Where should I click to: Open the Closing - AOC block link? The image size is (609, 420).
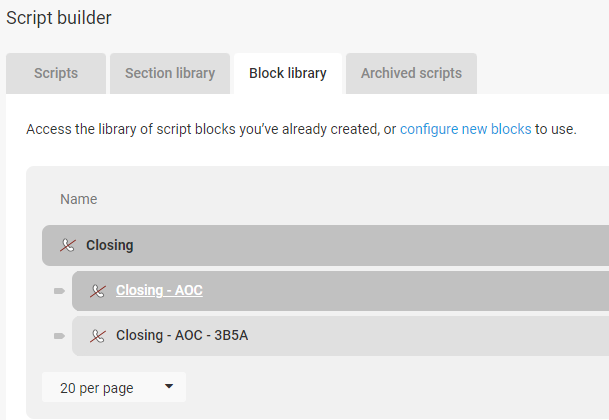tap(159, 290)
